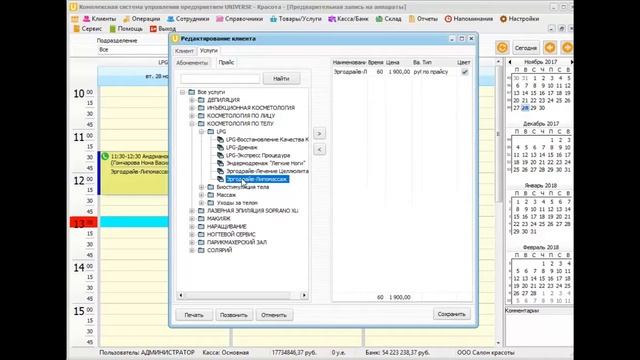
Task: Click the Подразделение dropdown showing Все
Action: (133, 50)
